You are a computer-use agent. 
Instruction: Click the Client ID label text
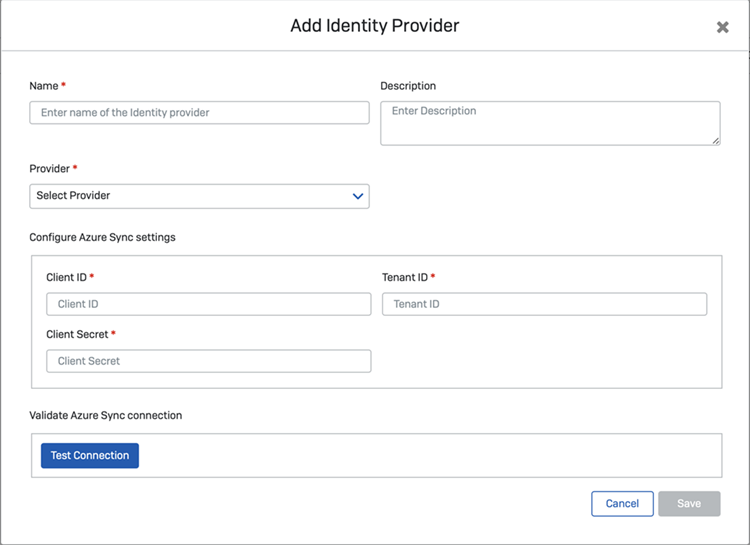(x=66, y=277)
